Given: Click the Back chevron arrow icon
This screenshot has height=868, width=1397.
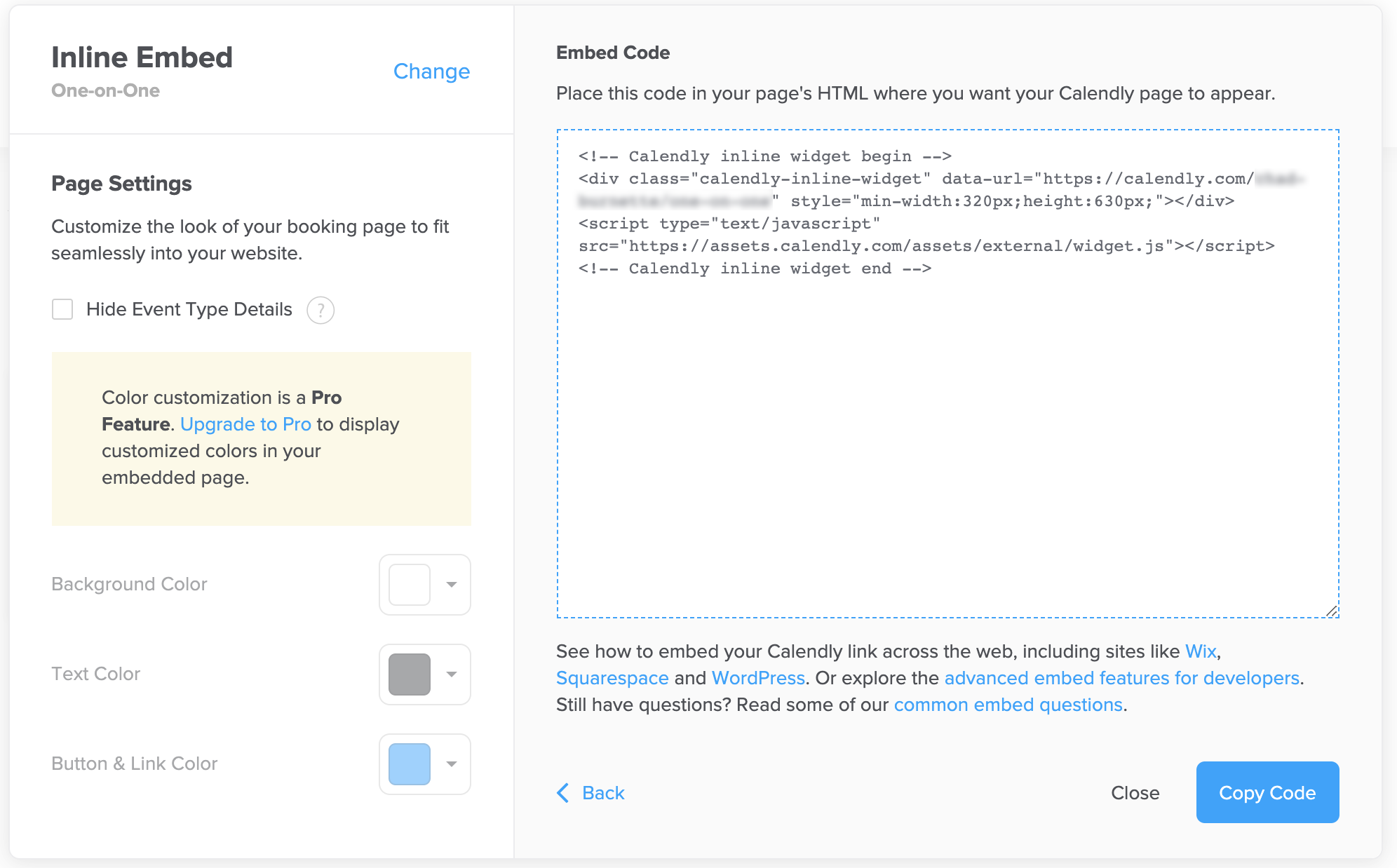Looking at the screenshot, I should click(x=562, y=793).
